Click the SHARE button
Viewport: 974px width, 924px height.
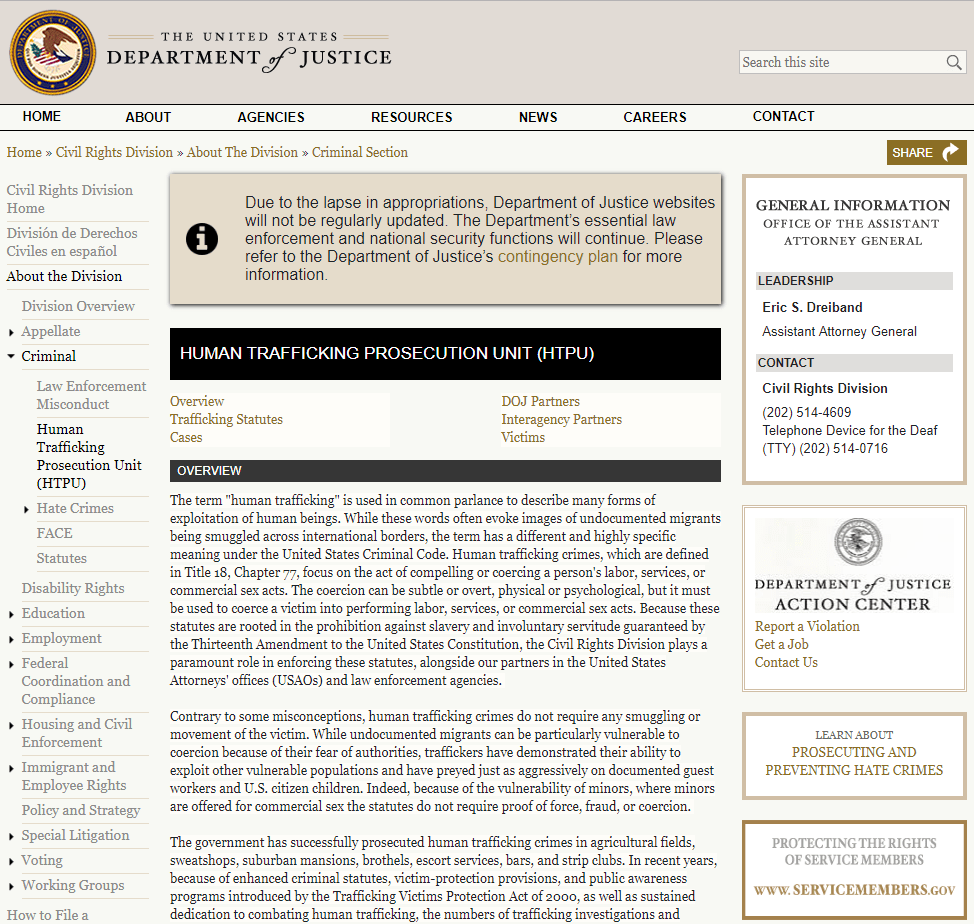(x=926, y=153)
